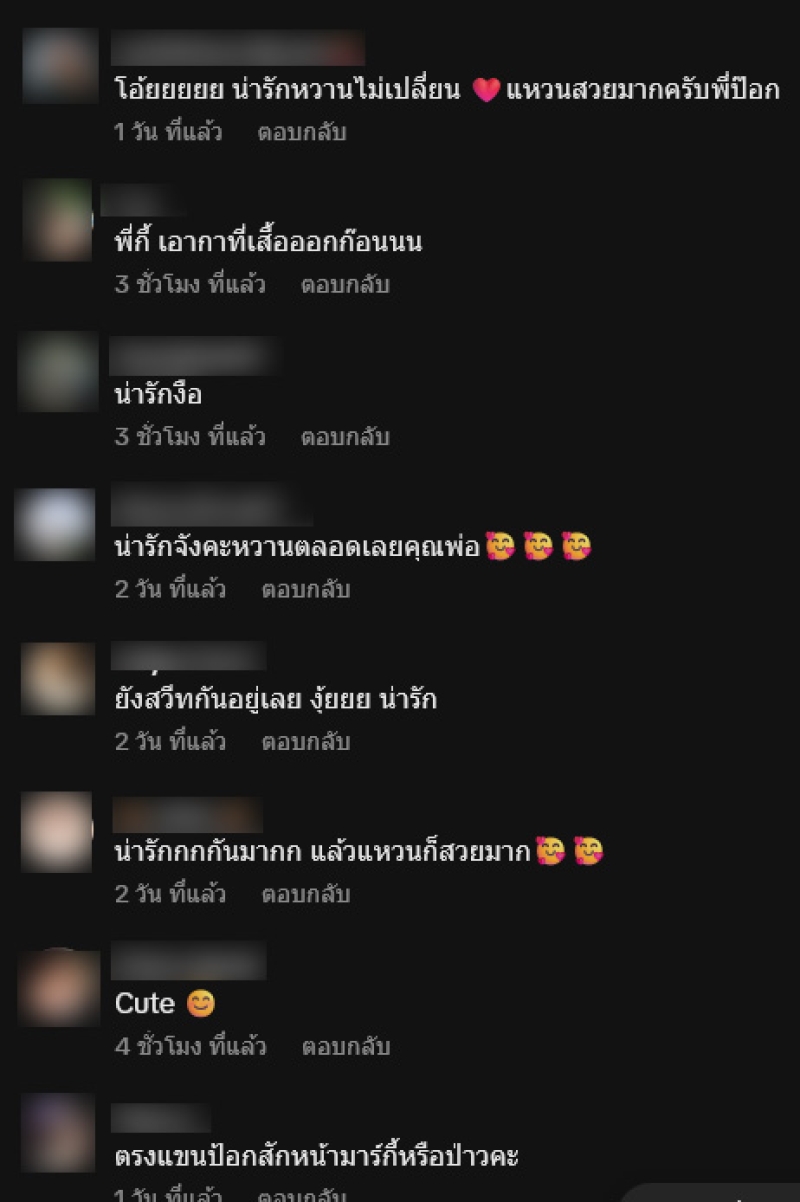The width and height of the screenshot is (800, 1202).
Task: Reply to the น่ารักงือ comment
Action: [345, 437]
